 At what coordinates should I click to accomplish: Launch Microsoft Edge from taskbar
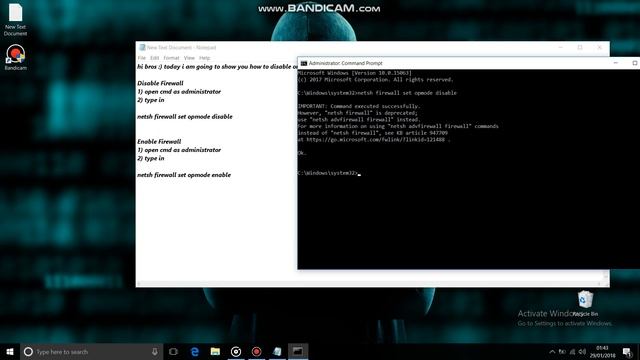pyautogui.click(x=195, y=351)
